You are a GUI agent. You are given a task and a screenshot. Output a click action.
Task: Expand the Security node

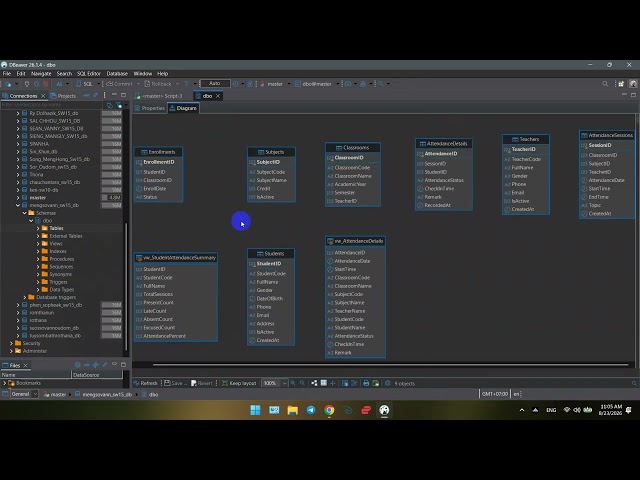pos(11,343)
